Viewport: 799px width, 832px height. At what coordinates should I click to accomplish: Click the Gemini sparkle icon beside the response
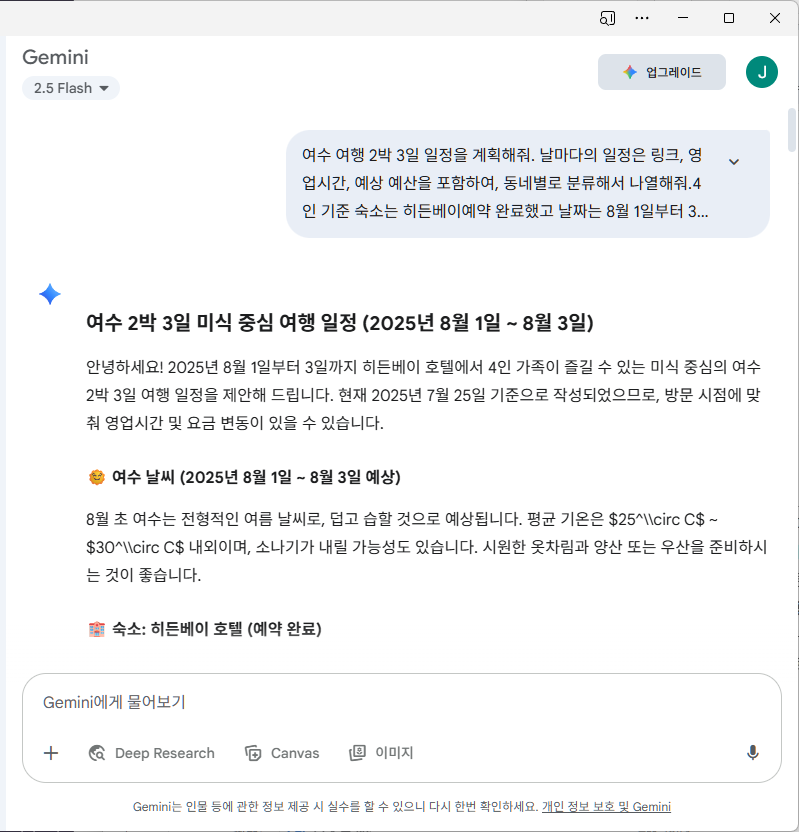(x=49, y=292)
